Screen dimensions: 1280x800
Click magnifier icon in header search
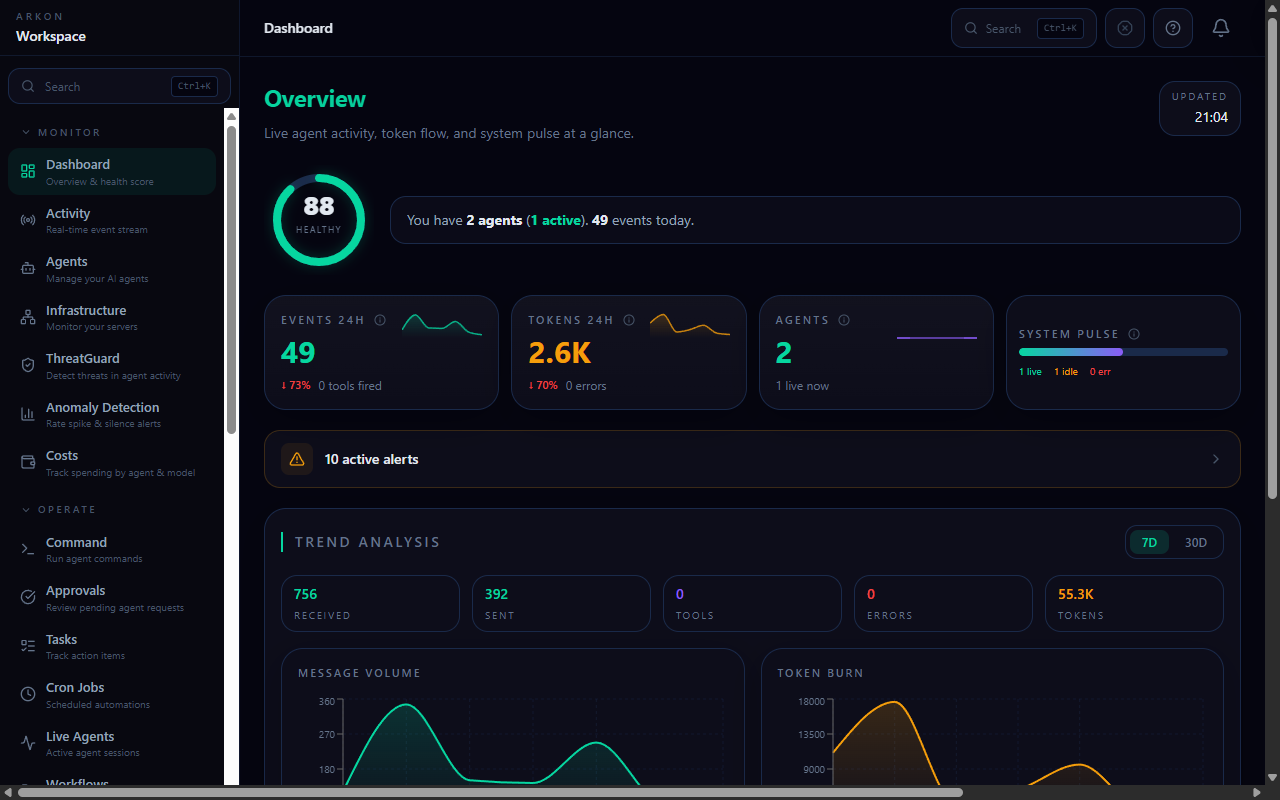click(970, 28)
